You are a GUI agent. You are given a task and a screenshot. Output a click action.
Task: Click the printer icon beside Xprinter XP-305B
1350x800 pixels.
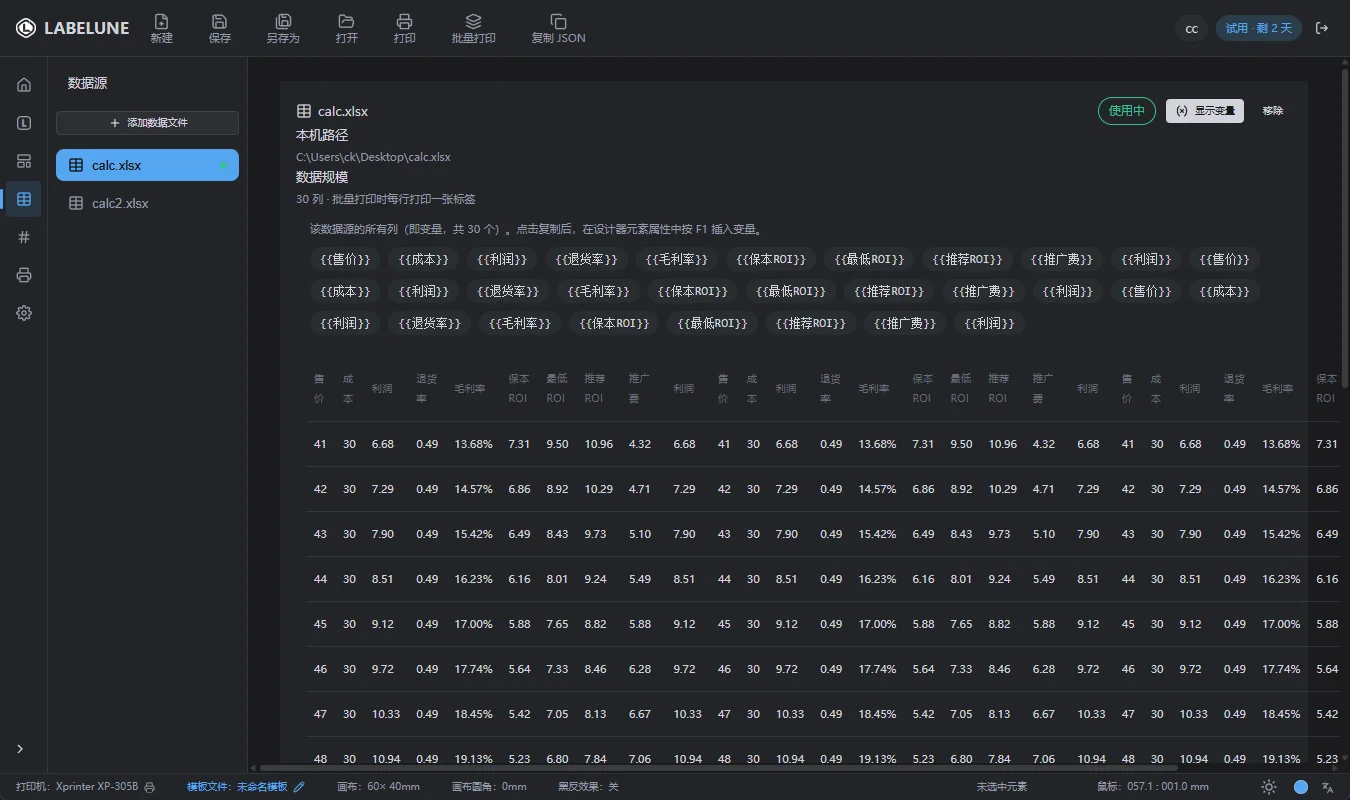point(149,787)
